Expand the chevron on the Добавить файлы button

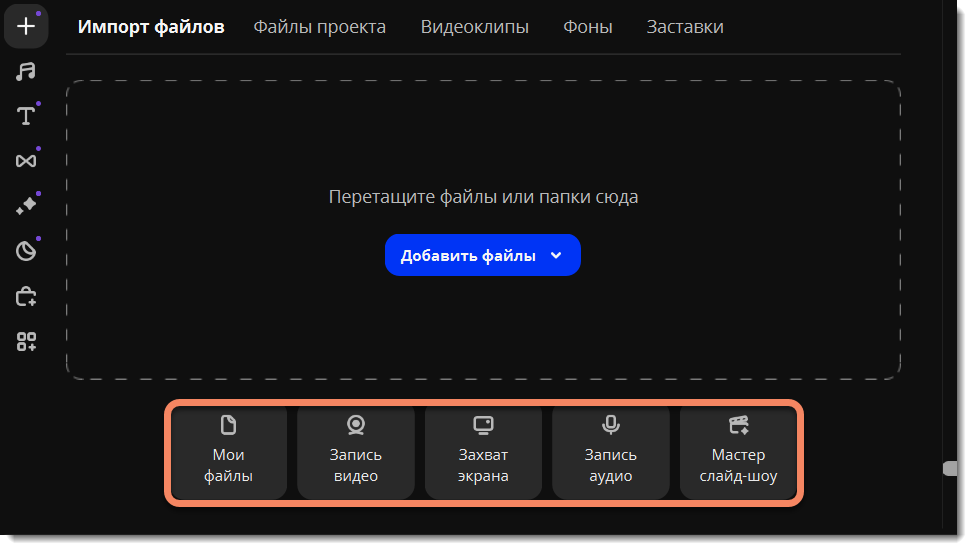coord(557,256)
